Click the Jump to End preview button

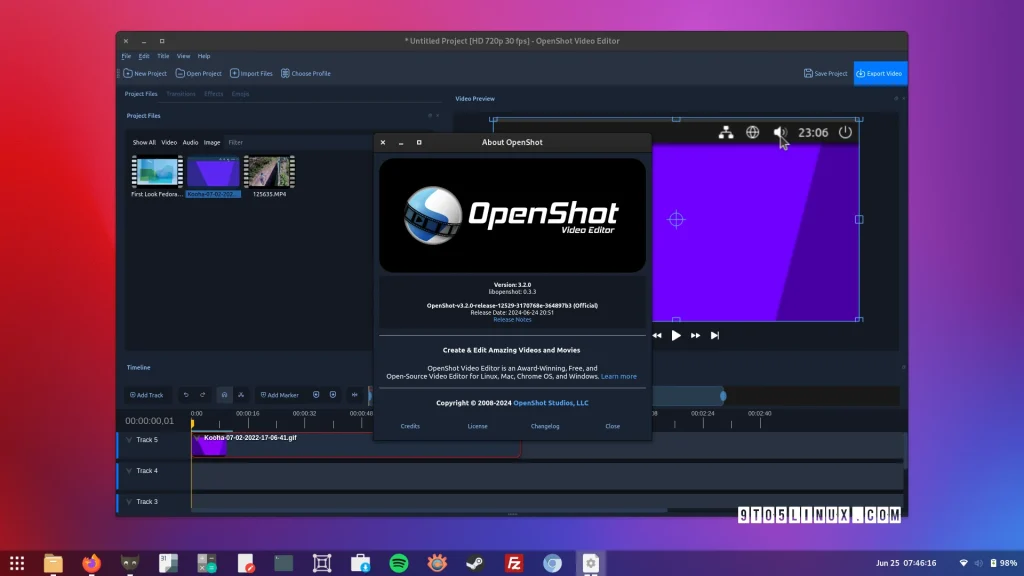[x=715, y=336]
